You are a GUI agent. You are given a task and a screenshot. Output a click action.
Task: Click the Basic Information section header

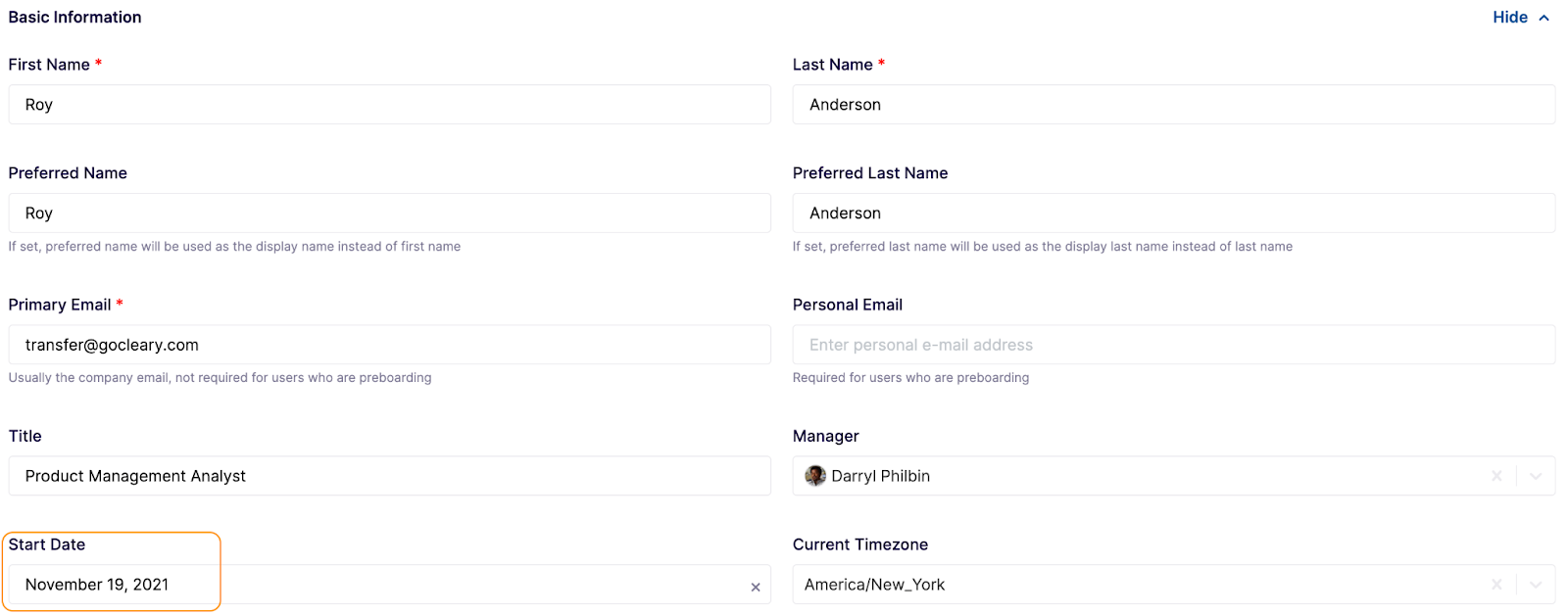click(x=75, y=18)
